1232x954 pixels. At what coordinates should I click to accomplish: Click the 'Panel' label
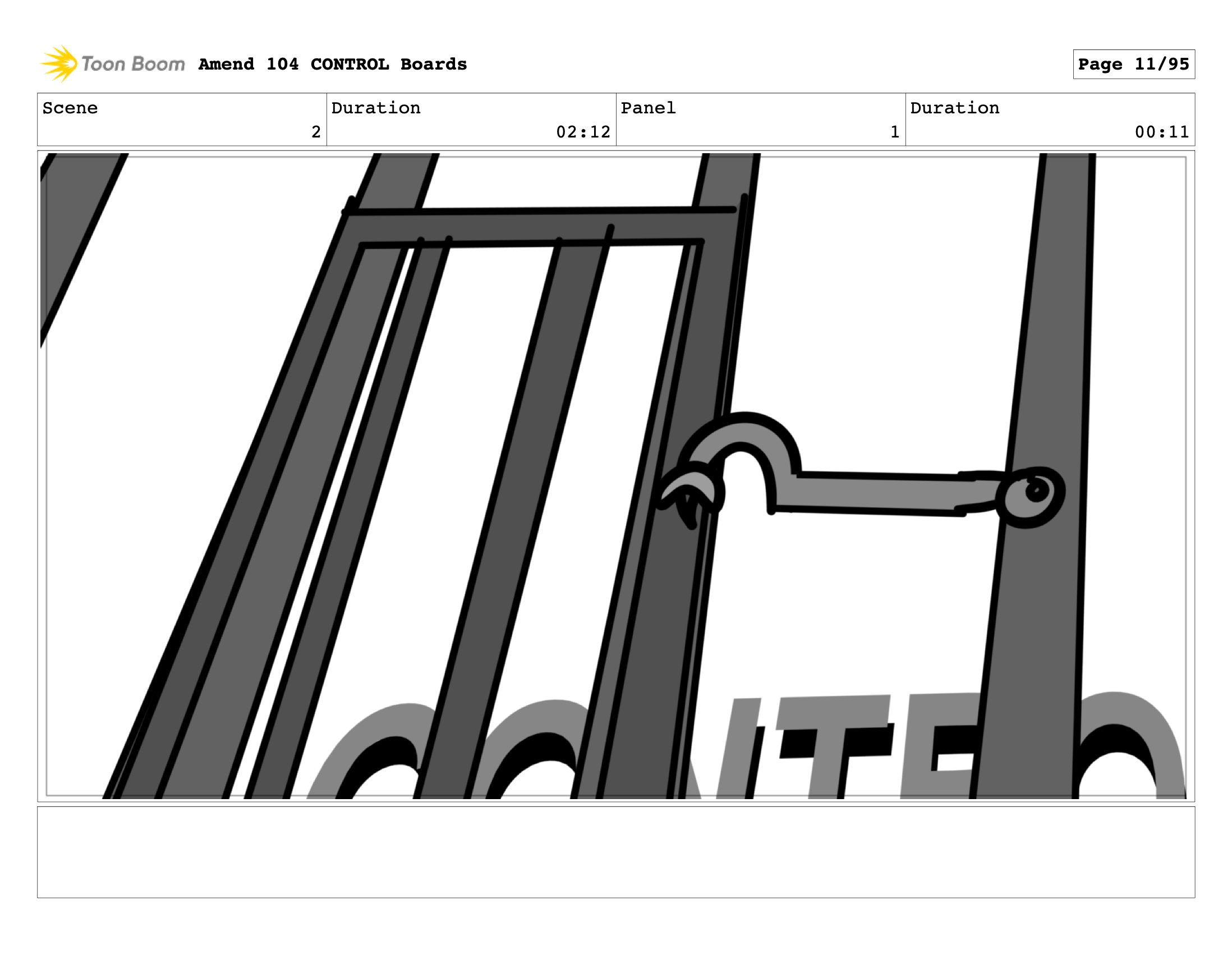[x=648, y=108]
